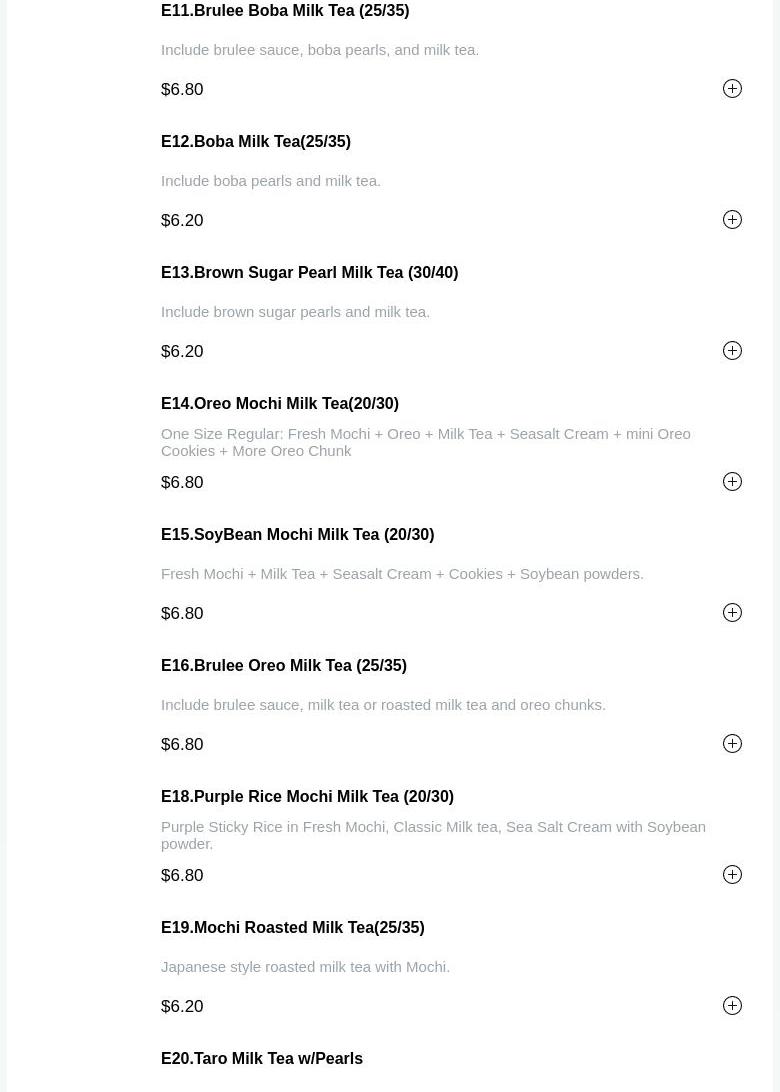This screenshot has height=1092, width=780.
Task: Add E13 Brown Sugar Pearl Milk Tea
Action: pyautogui.click(x=732, y=351)
